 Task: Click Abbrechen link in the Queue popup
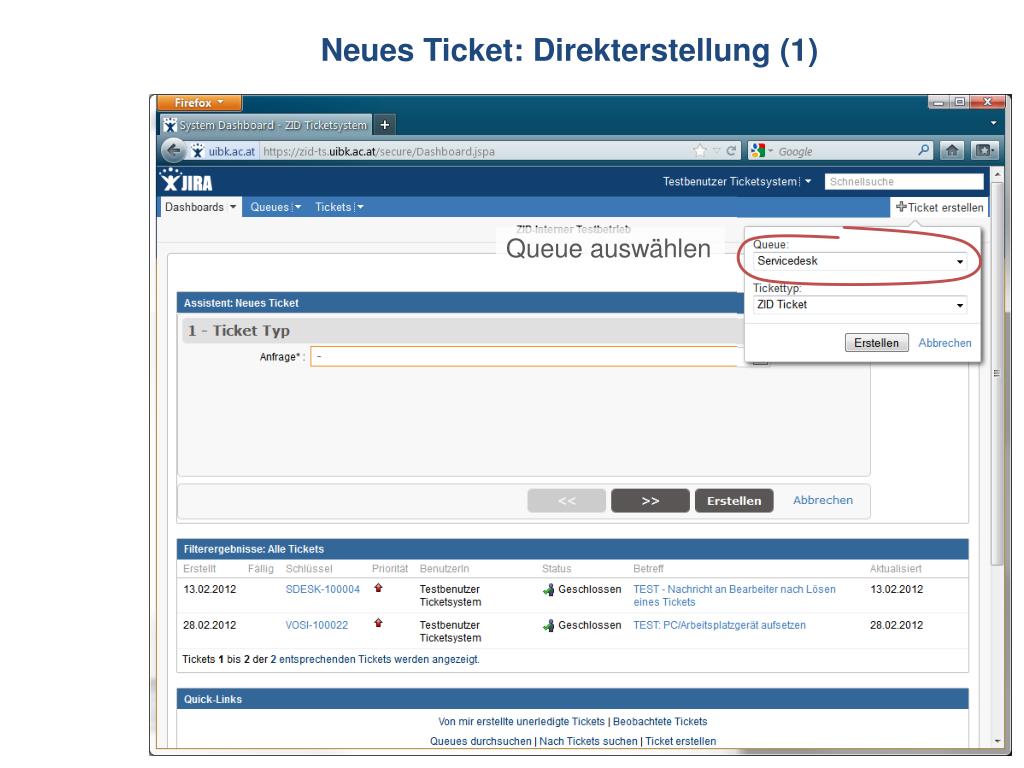944,343
